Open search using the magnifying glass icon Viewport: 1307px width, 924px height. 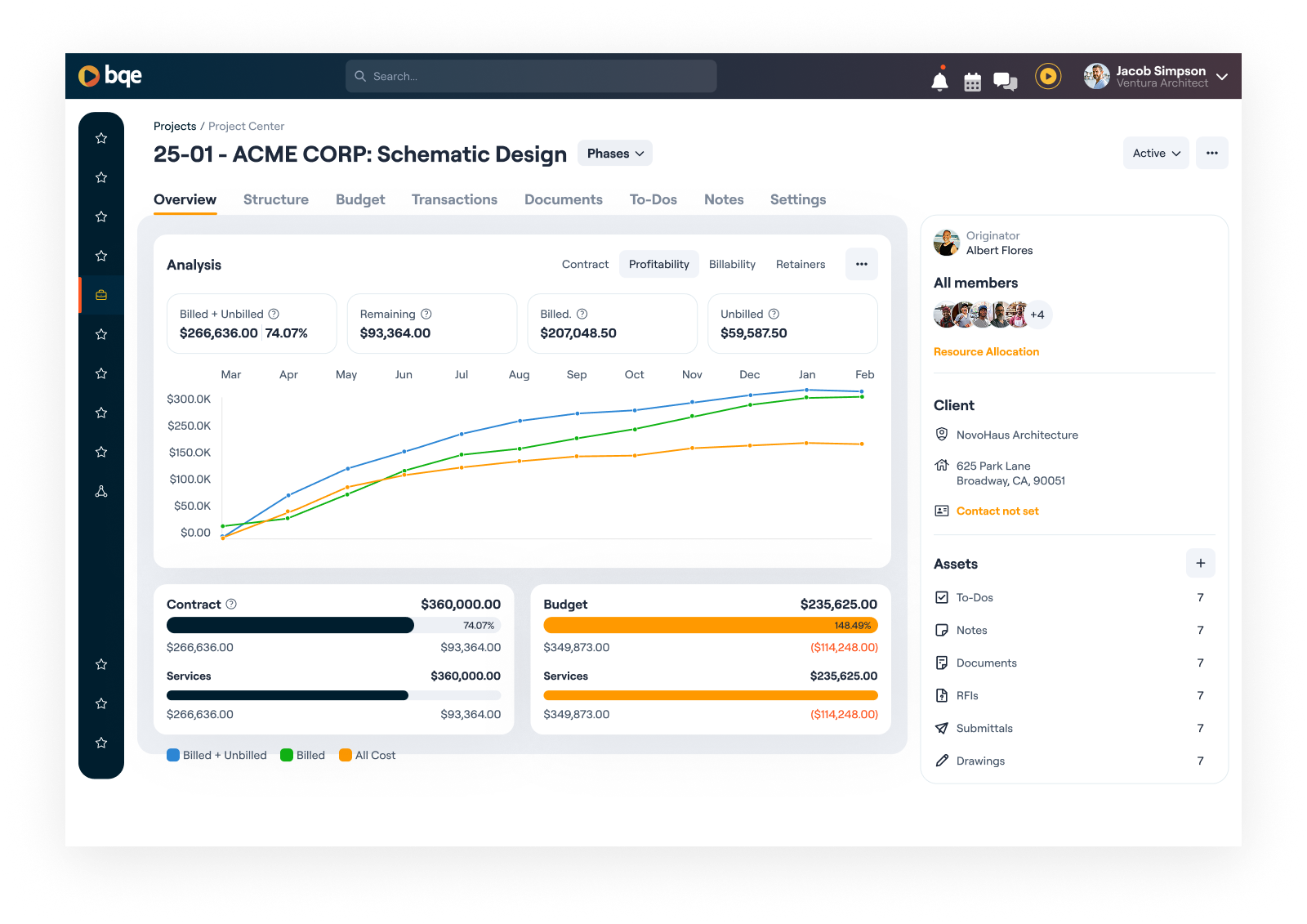[360, 76]
